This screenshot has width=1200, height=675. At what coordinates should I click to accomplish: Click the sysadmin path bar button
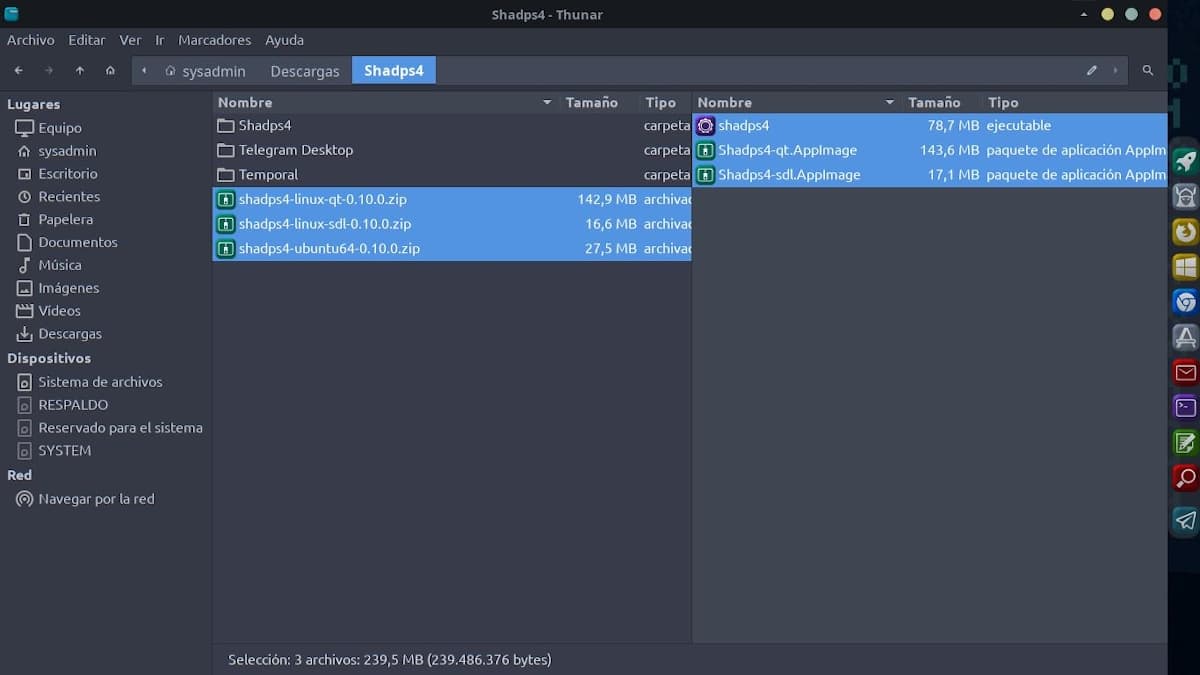tap(205, 71)
